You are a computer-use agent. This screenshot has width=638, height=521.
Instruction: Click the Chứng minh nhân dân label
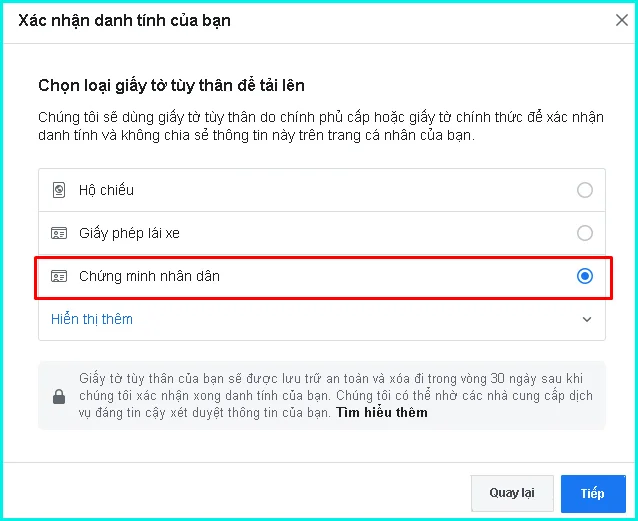[149, 276]
